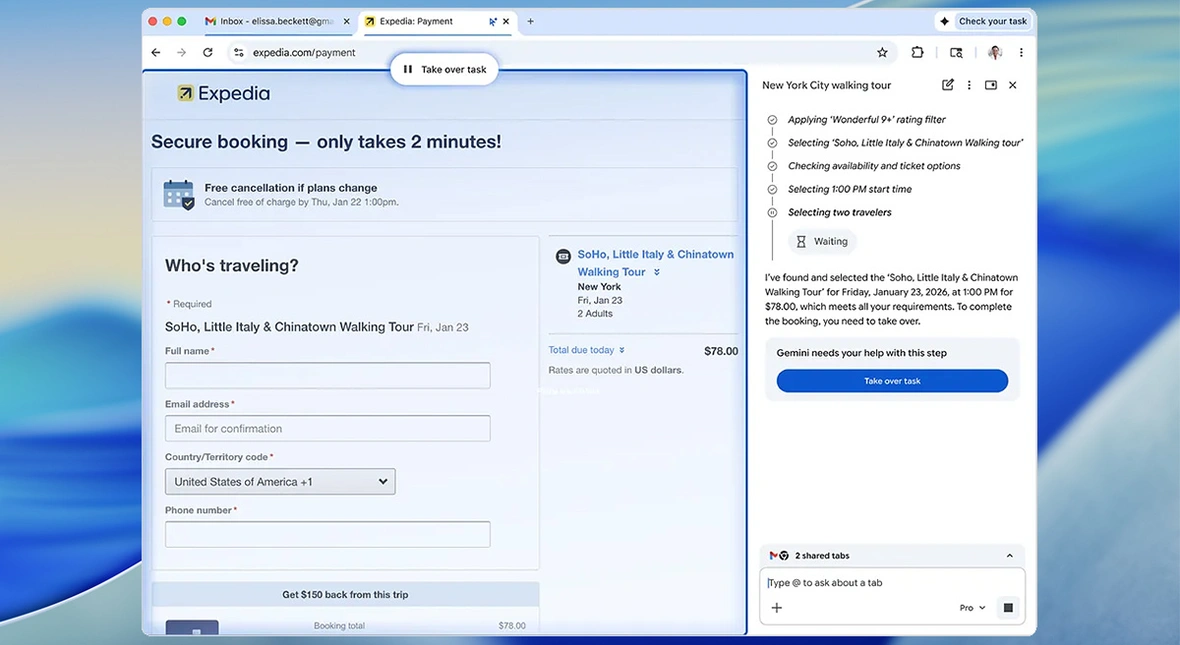
Task: Collapse the 2 shared tabs section
Action: point(1009,556)
